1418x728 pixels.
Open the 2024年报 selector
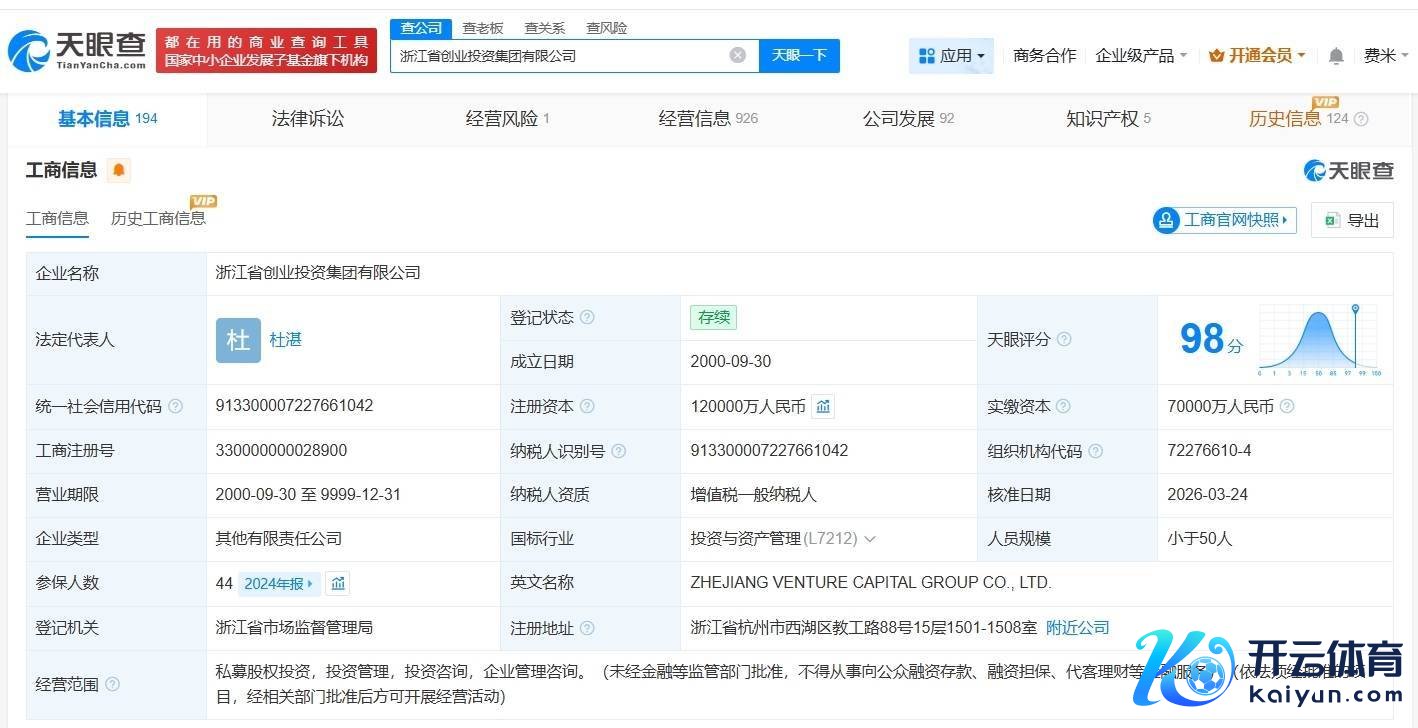coord(279,583)
